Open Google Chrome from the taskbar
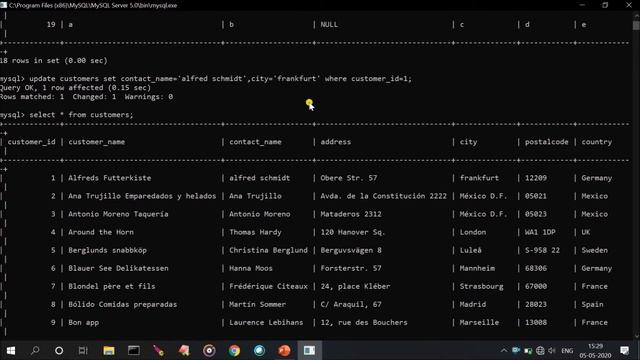This screenshot has height=360, width=640. 234,350
